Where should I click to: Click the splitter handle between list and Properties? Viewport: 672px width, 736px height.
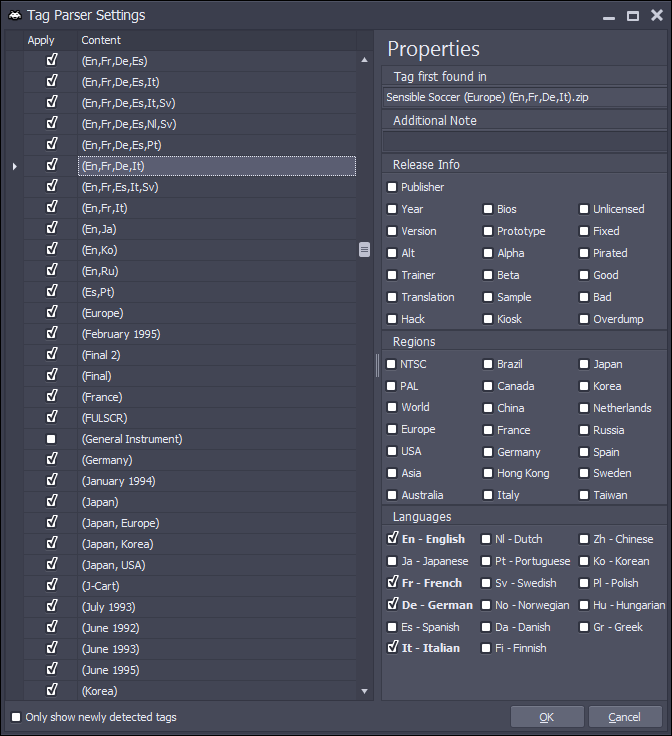[377, 366]
